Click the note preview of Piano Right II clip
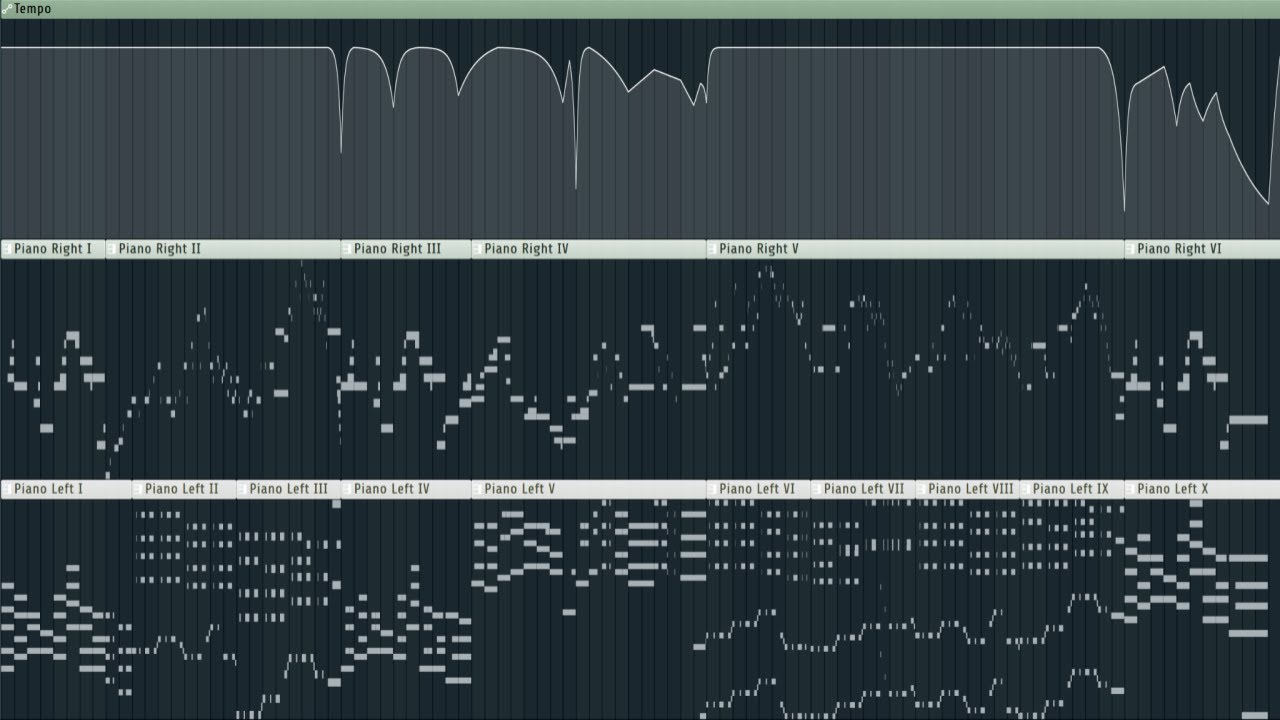The image size is (1280, 720). click(x=223, y=368)
